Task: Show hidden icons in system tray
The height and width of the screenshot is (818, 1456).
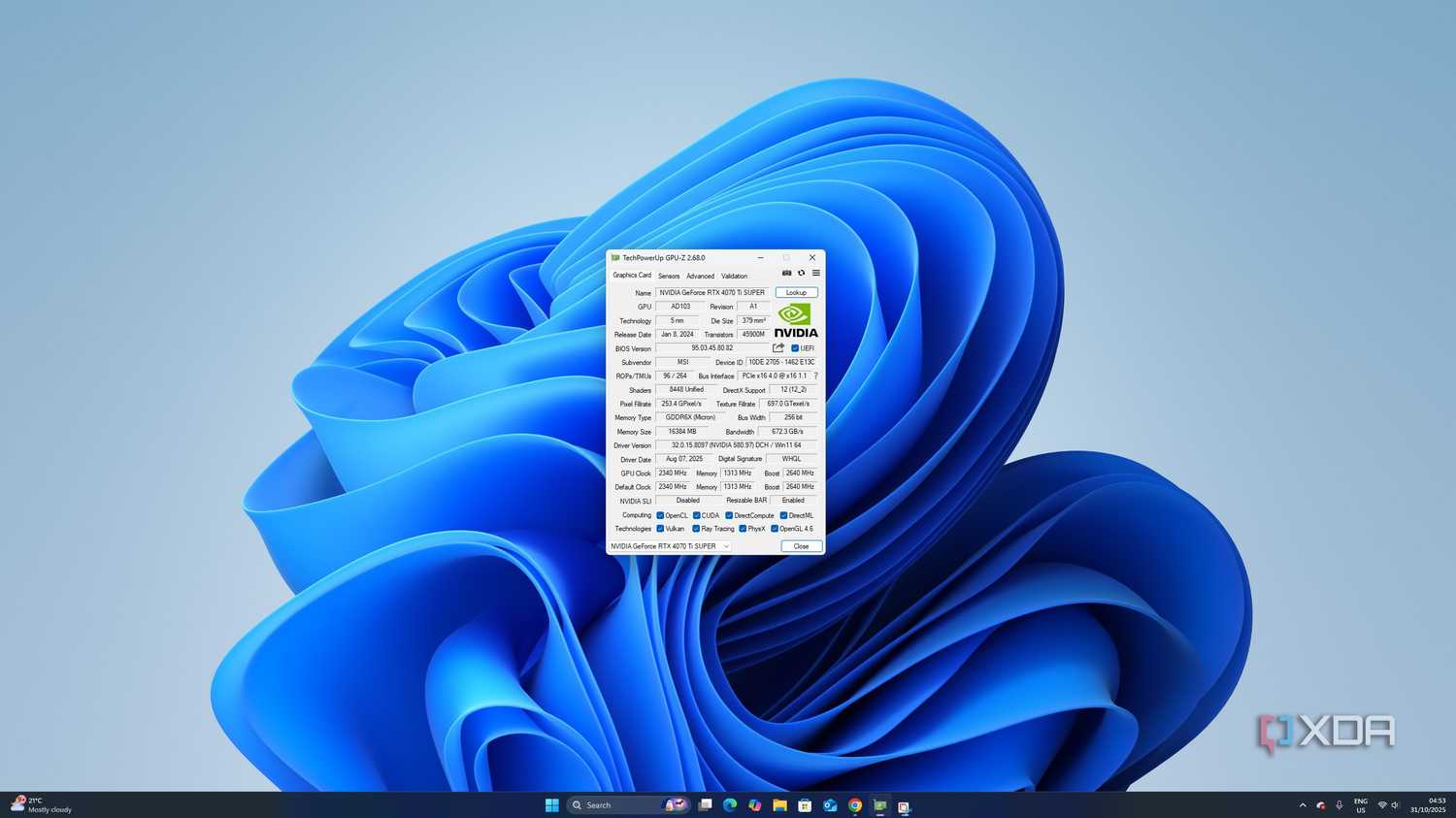Action: point(1303,805)
